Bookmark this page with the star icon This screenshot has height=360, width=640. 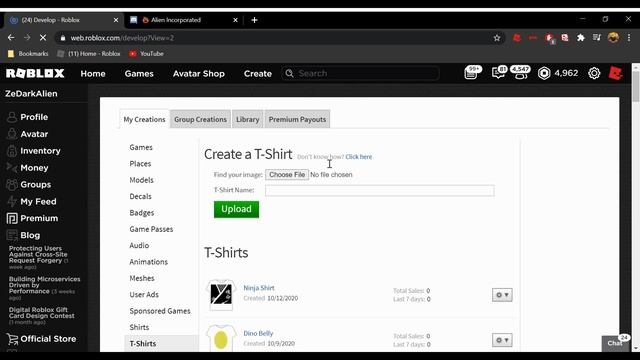click(x=497, y=38)
